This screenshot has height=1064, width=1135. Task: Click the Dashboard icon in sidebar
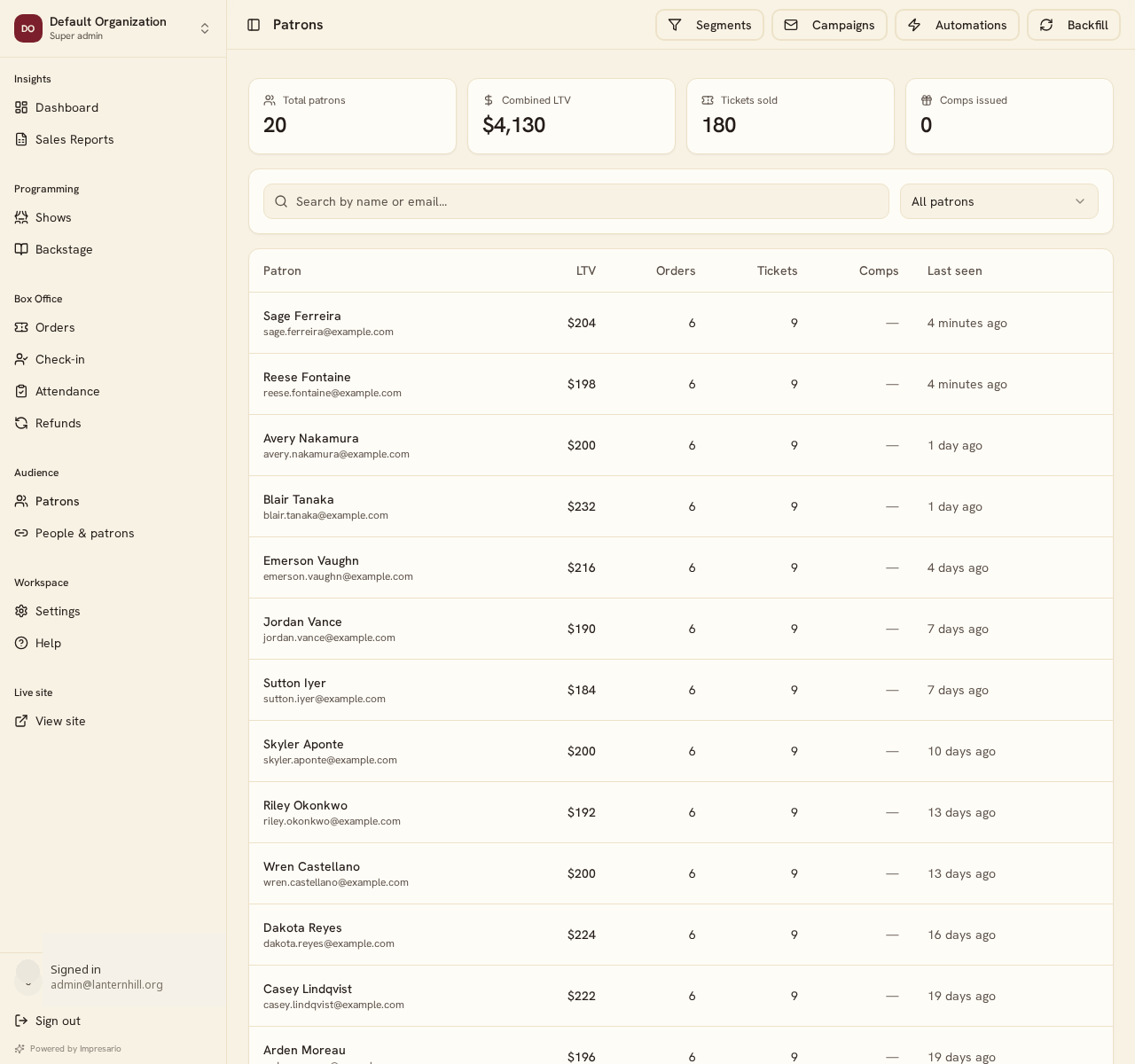21,107
